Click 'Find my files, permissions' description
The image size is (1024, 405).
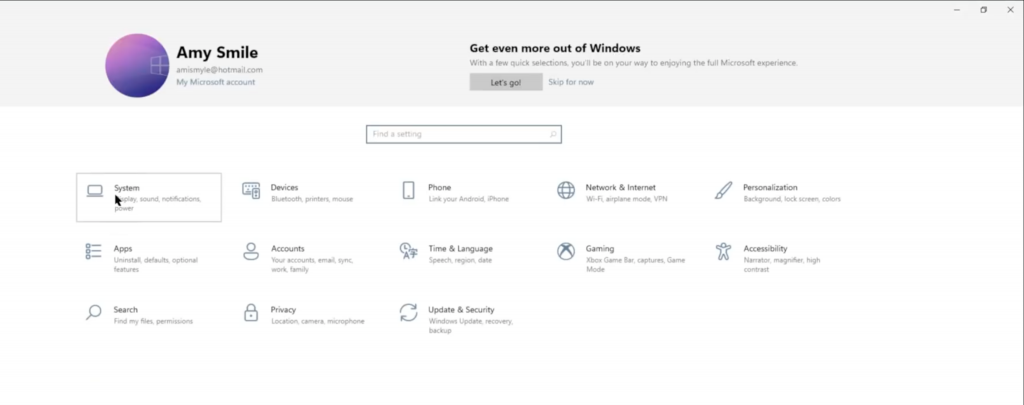[153, 321]
